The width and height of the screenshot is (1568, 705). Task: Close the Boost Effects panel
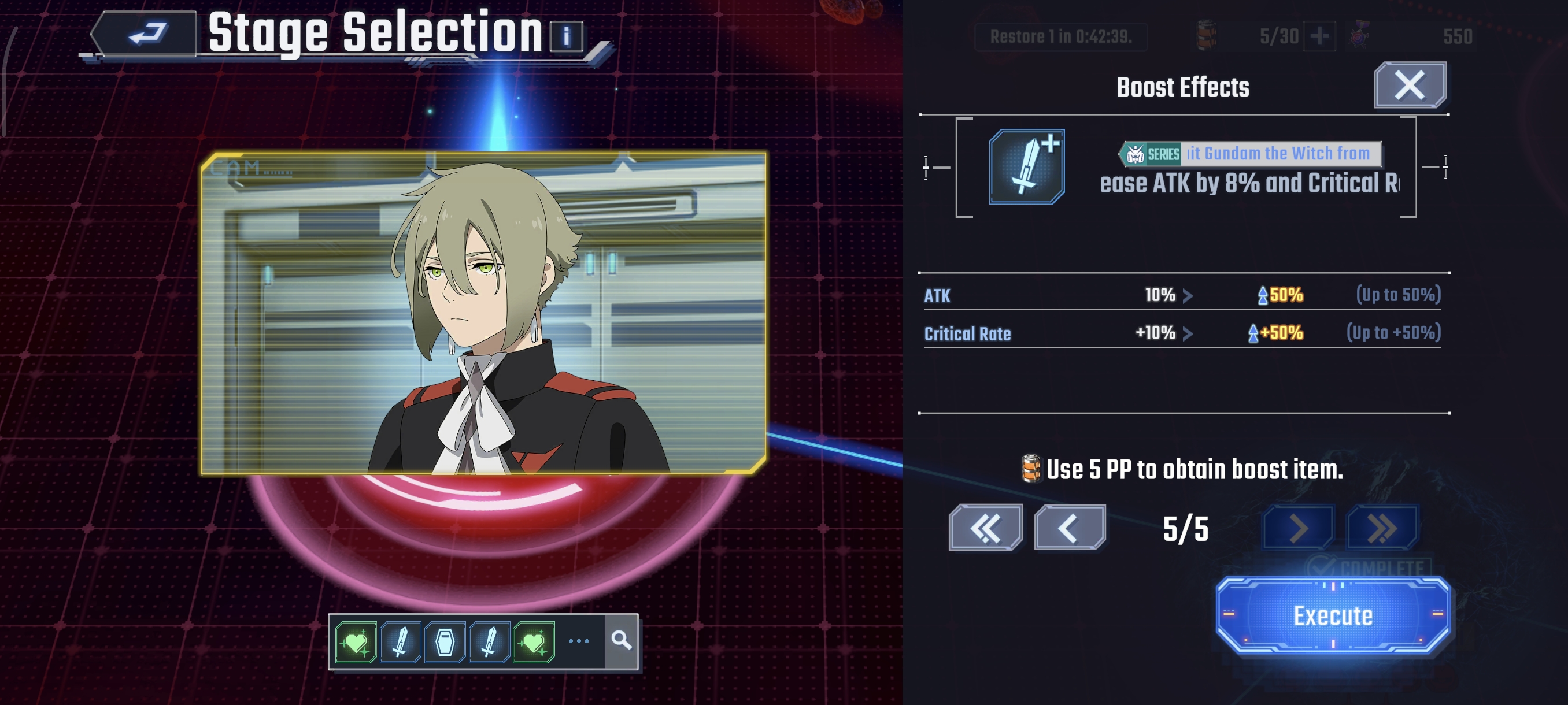tap(1410, 84)
